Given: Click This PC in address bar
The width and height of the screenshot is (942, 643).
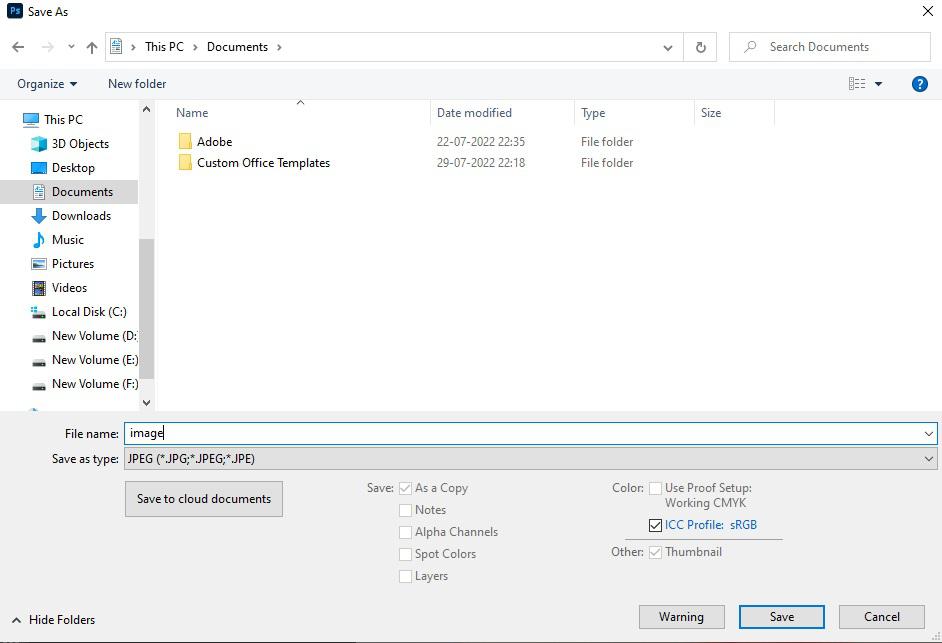Looking at the screenshot, I should (164, 47).
